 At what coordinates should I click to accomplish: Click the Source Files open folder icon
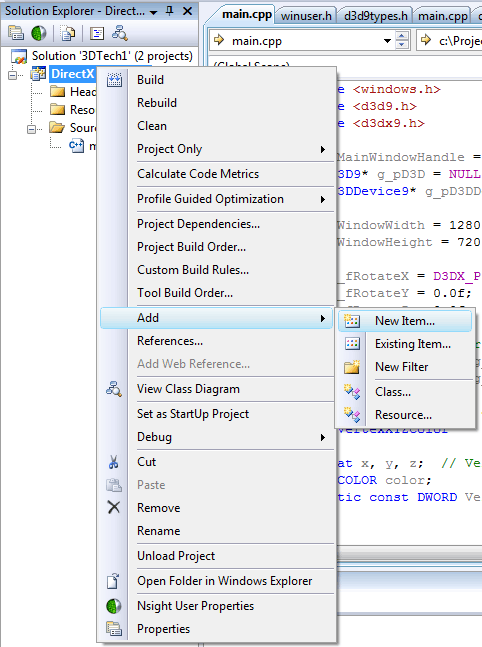pyautogui.click(x=57, y=127)
